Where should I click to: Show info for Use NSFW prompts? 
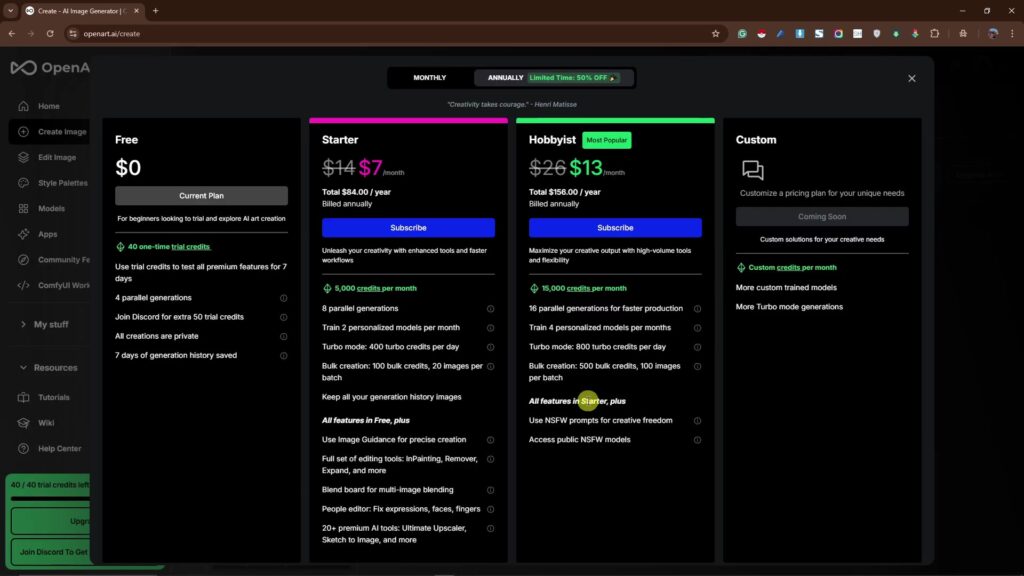pyautogui.click(x=697, y=421)
